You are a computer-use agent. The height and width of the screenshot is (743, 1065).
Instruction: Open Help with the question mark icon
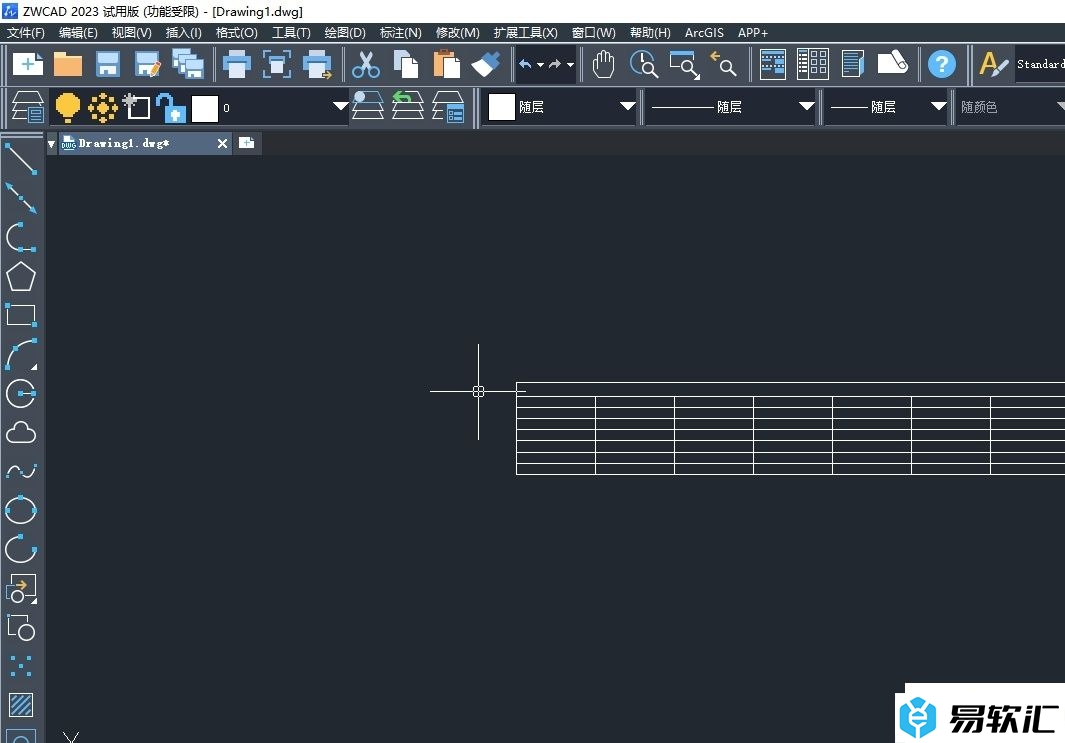click(941, 65)
